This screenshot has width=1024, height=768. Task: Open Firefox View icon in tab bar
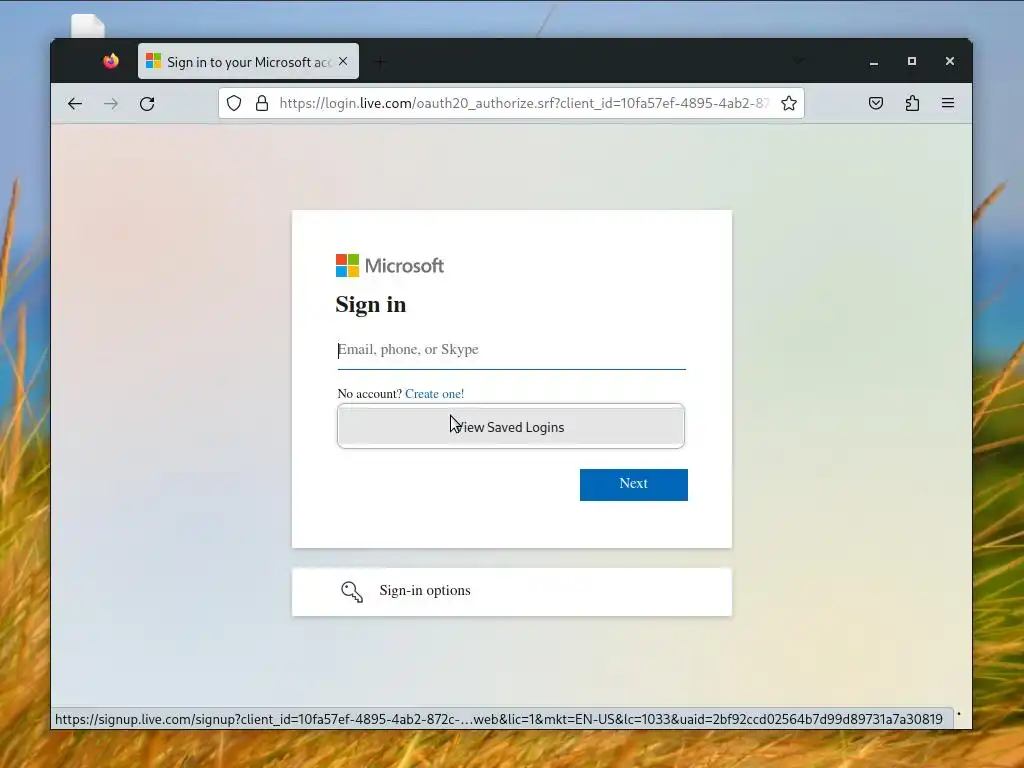(111, 61)
